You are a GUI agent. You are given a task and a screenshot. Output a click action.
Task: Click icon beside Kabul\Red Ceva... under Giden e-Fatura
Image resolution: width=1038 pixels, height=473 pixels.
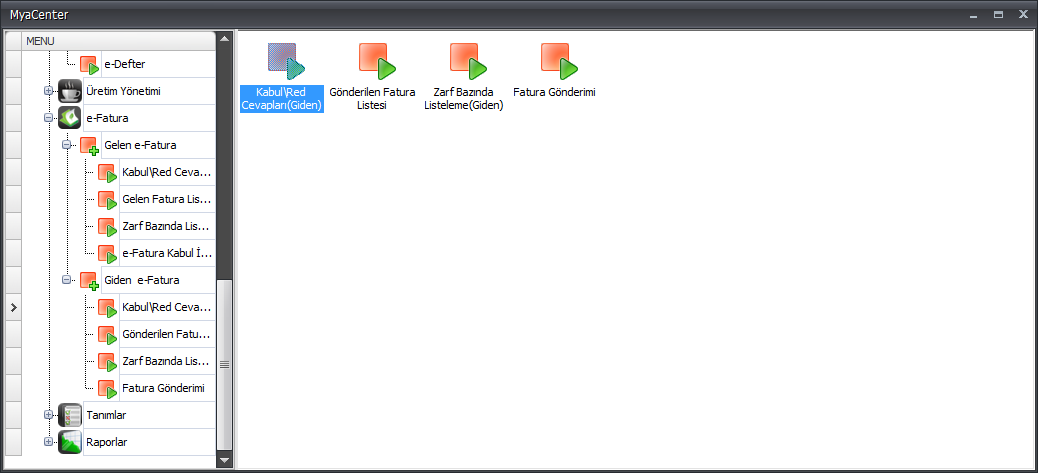[x=107, y=308]
